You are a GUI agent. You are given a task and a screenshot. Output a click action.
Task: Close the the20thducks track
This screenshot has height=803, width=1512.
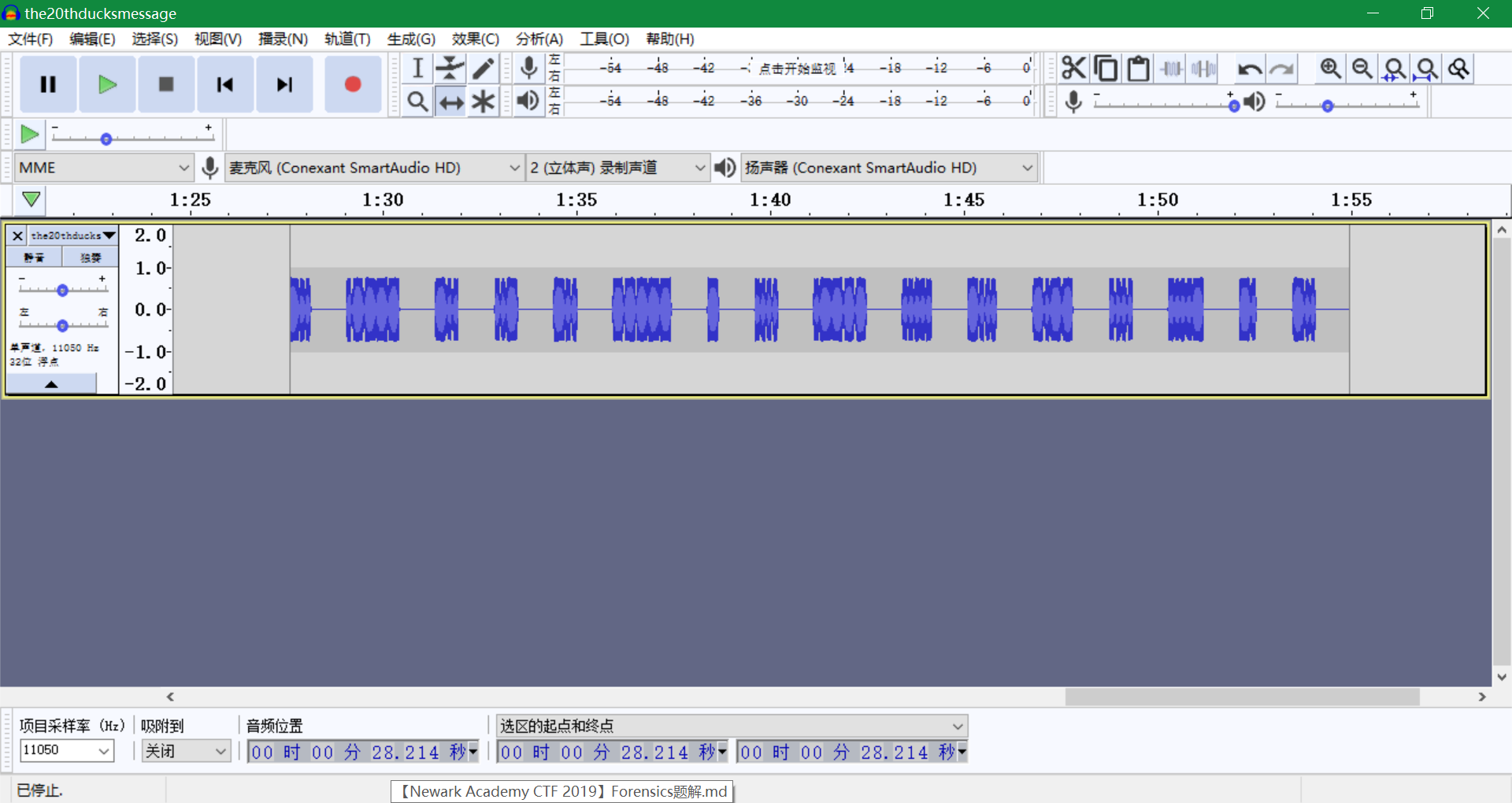(x=17, y=235)
